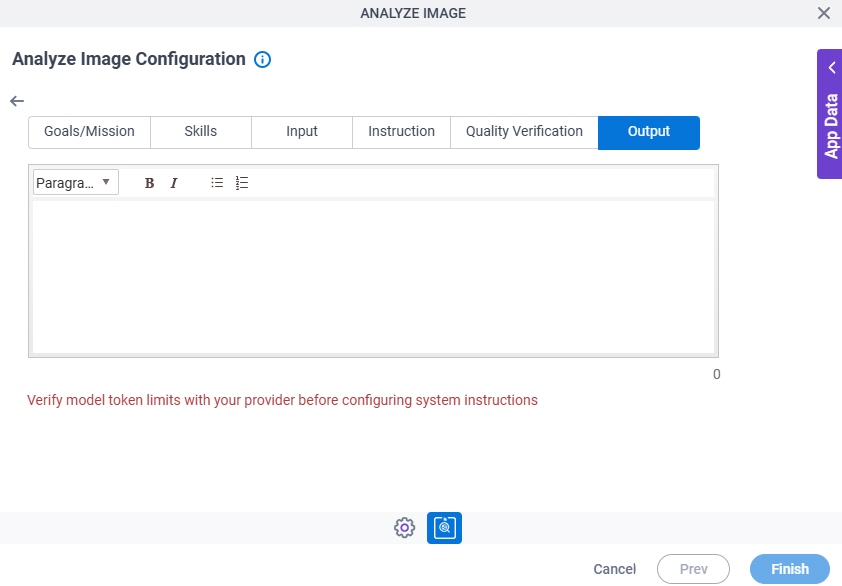Image resolution: width=842 pixels, height=586 pixels.
Task: Click the Cancel button
Action: tap(614, 569)
